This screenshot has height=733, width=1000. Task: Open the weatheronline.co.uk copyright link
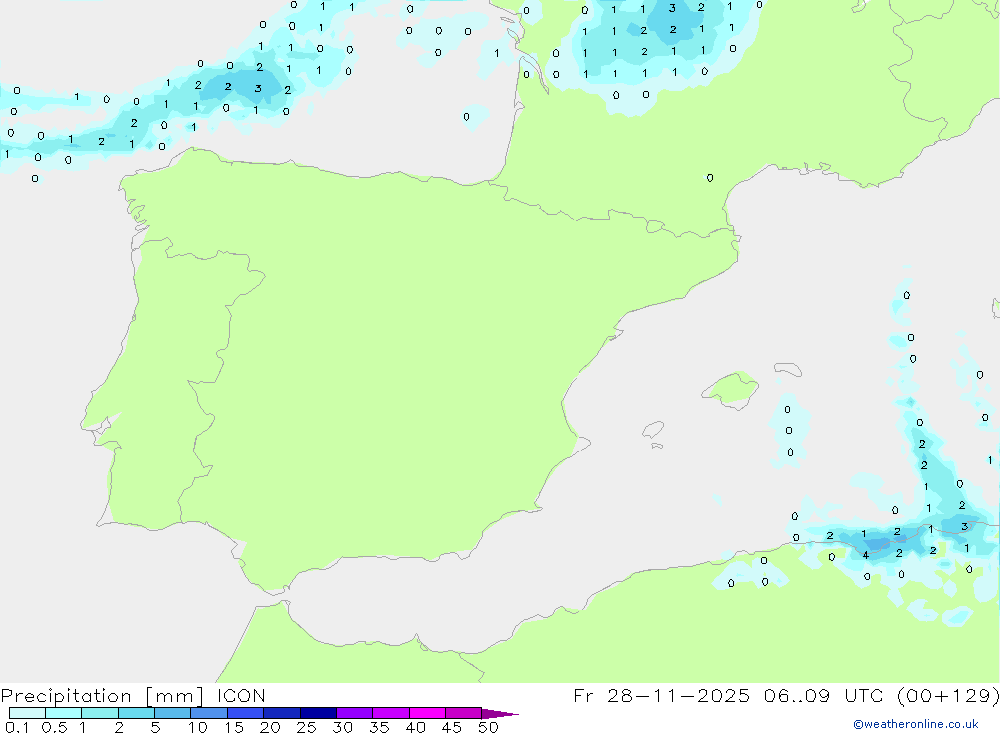916,724
